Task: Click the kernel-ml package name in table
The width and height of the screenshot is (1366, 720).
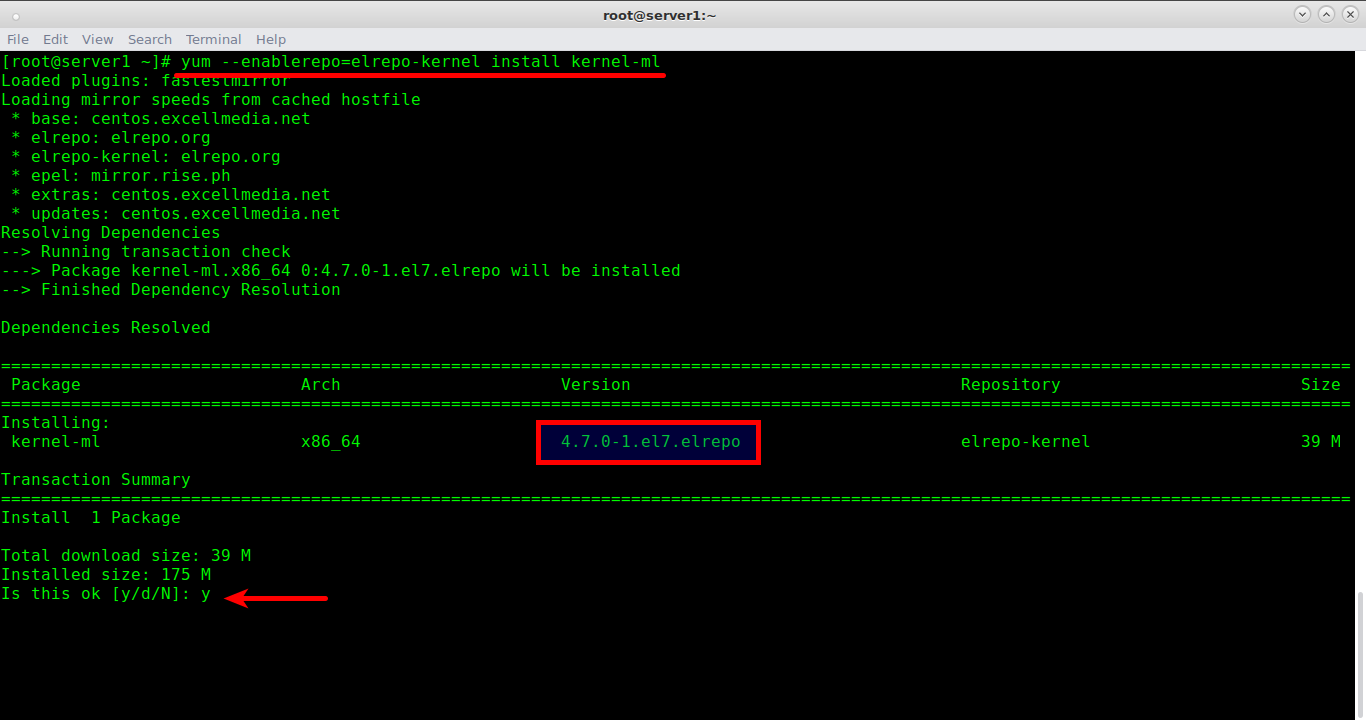Action: point(56,442)
